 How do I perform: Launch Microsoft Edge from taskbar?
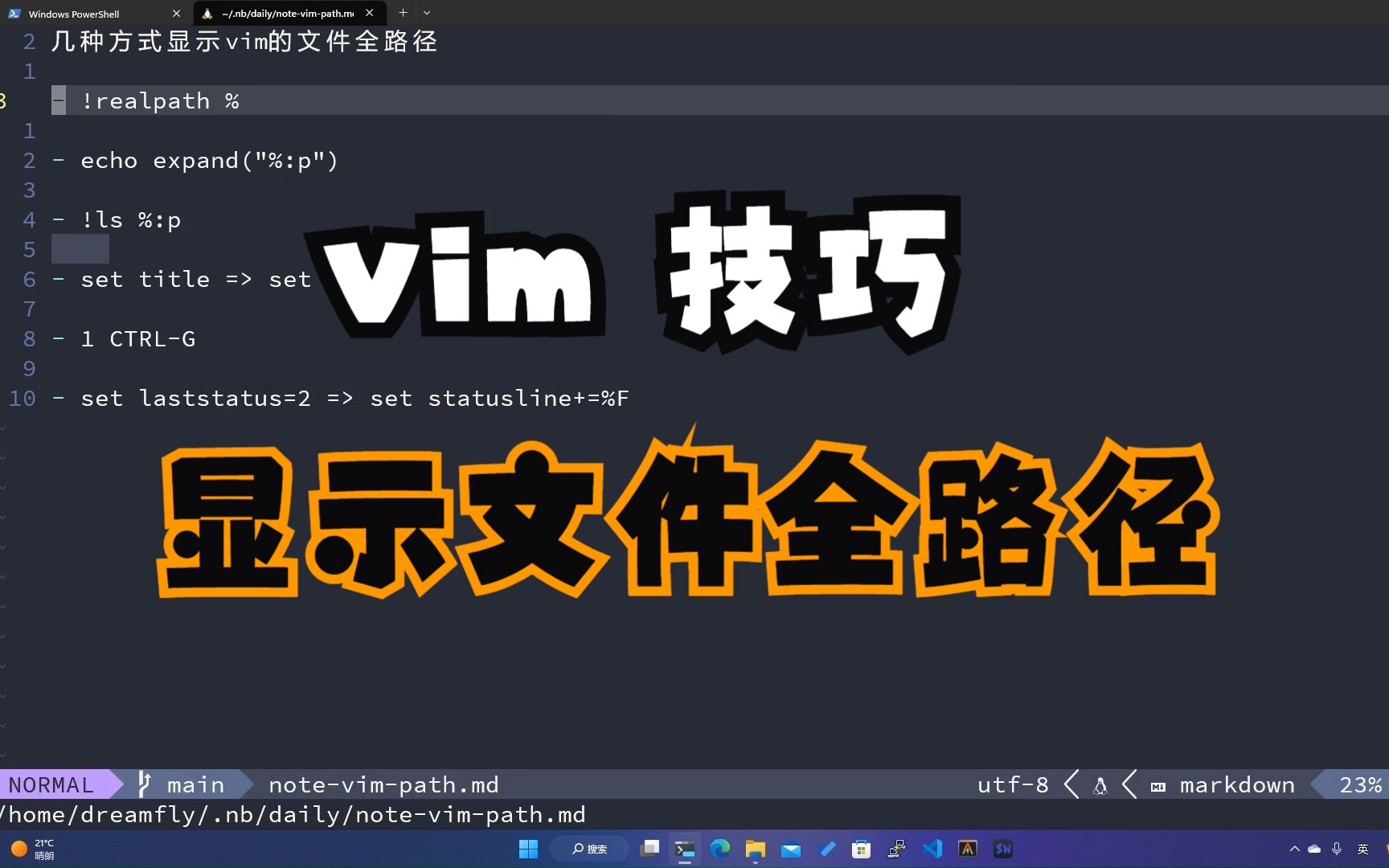(x=720, y=849)
